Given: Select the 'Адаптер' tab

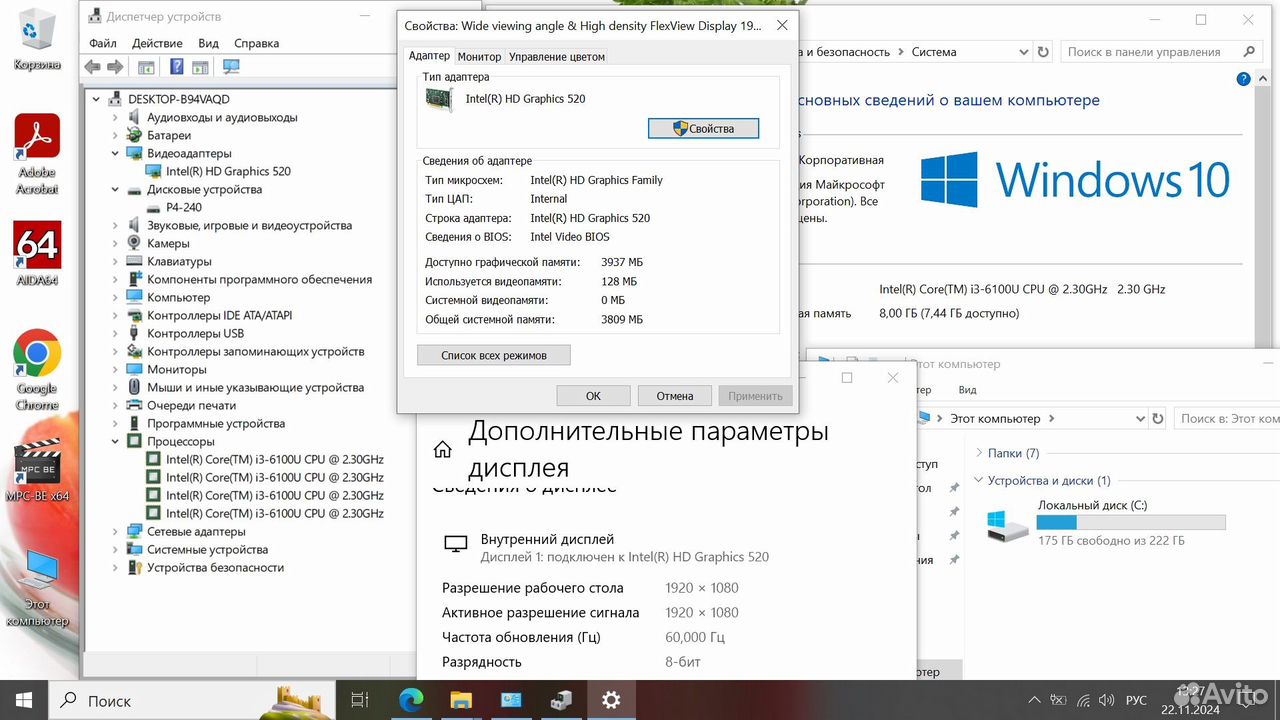Looking at the screenshot, I should [x=429, y=56].
